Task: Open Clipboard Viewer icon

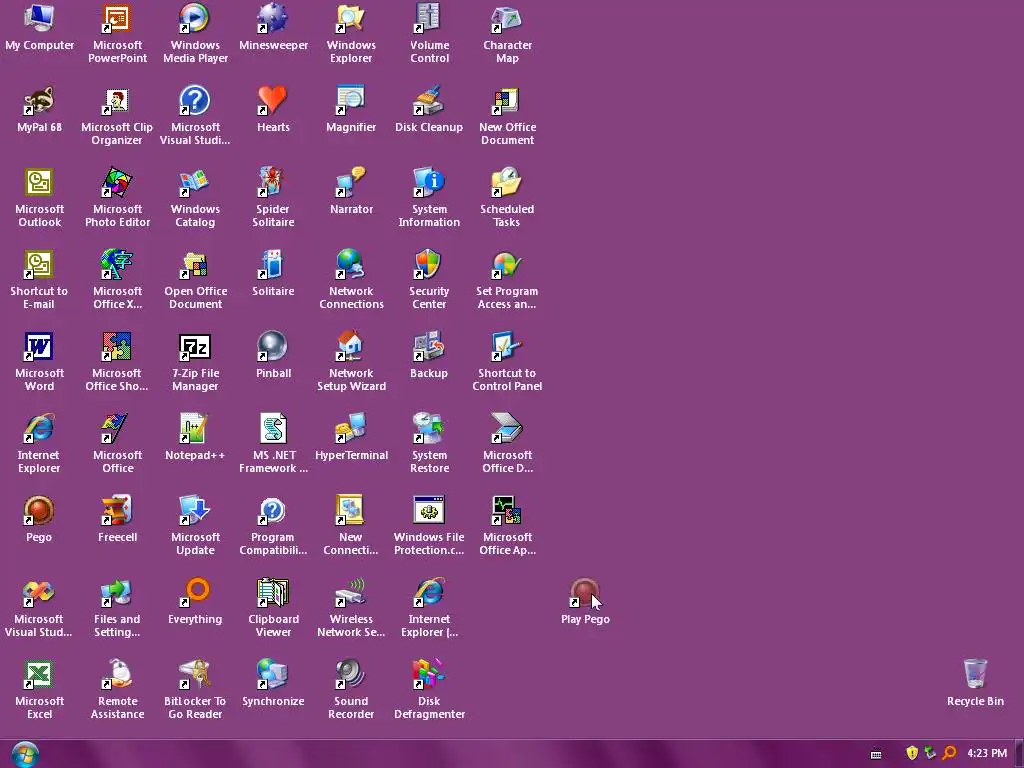Action: (x=273, y=592)
